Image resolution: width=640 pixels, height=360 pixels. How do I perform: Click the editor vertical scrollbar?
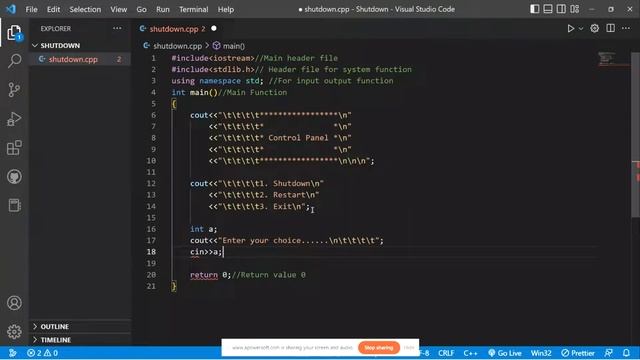pyautogui.click(x=635, y=135)
